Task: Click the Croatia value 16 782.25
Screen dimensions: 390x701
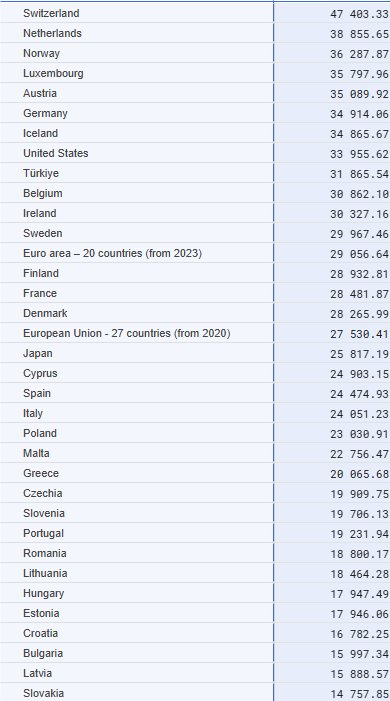Action: (x=360, y=634)
